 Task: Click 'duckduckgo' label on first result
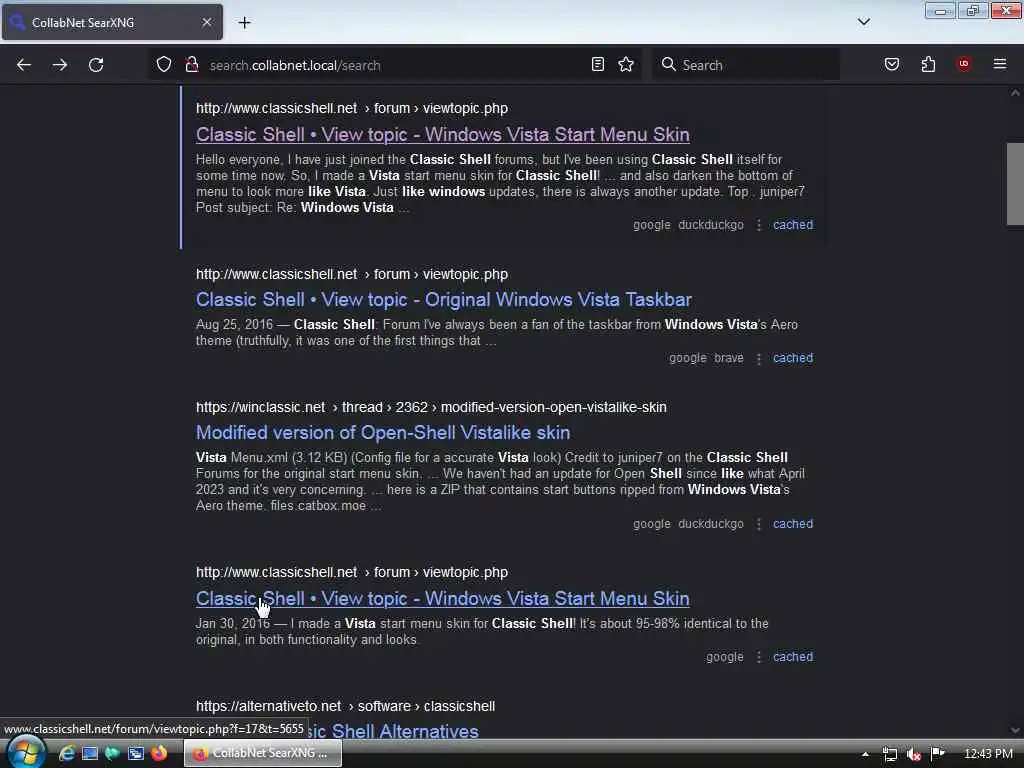711,225
